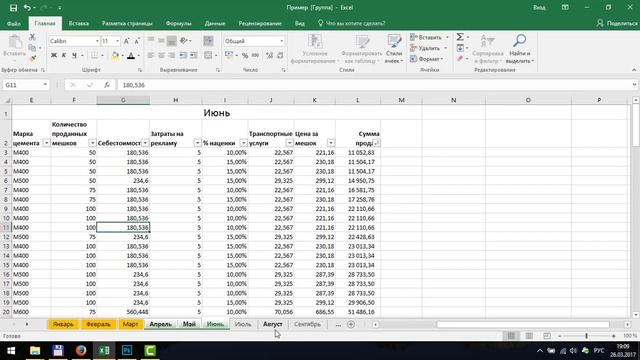Open the Calibri font name dropdown

coord(97,41)
